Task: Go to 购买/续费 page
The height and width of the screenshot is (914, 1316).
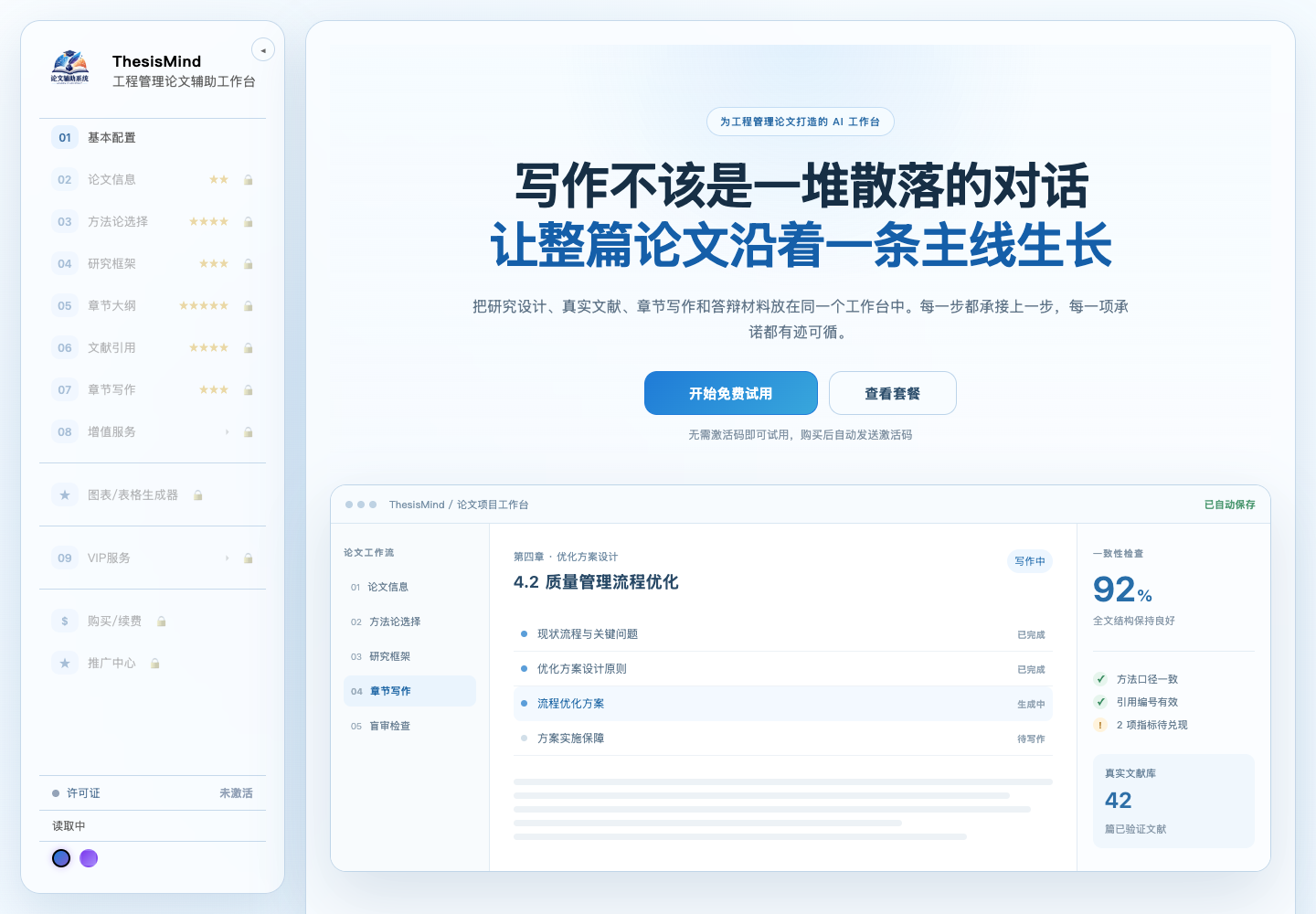Action: pos(153,622)
